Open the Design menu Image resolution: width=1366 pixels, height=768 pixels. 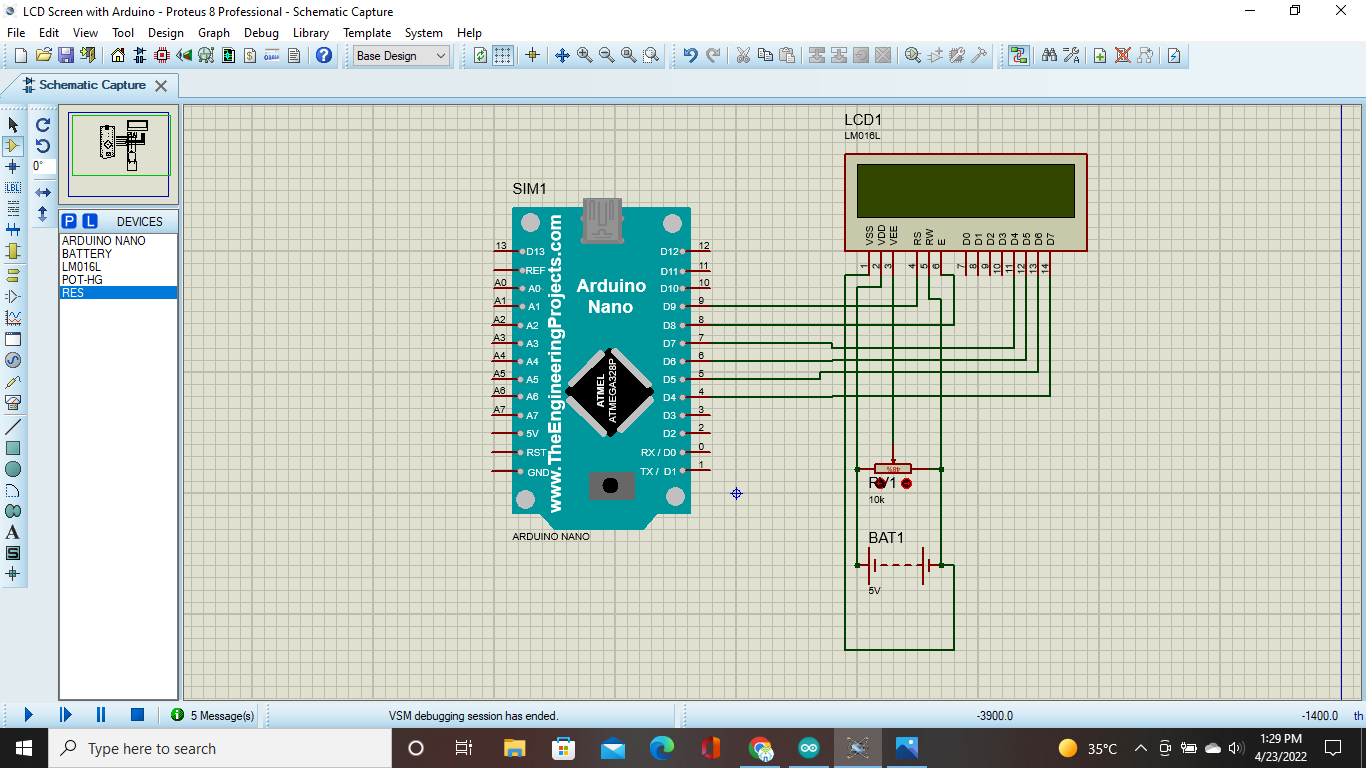pos(166,33)
